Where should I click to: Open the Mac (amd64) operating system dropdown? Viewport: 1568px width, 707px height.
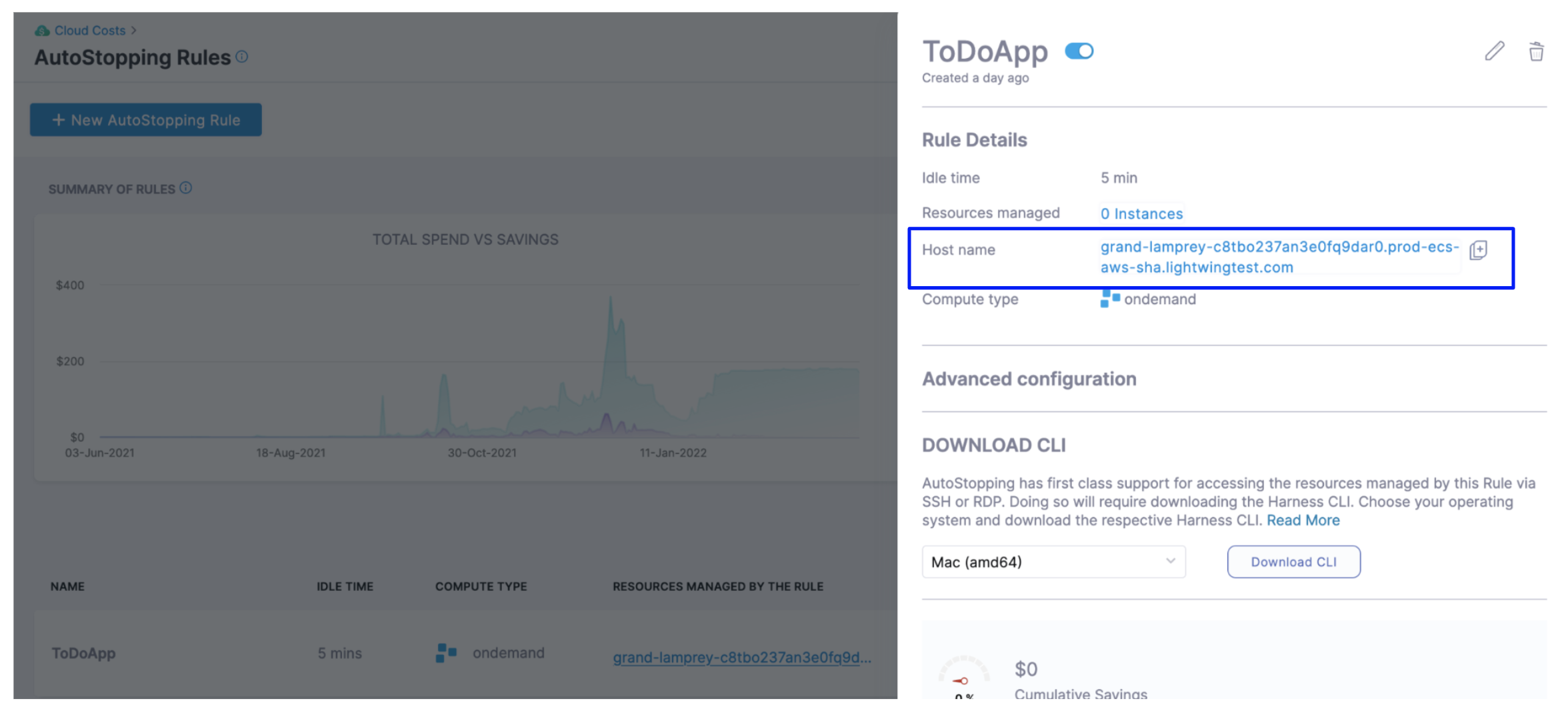tap(1053, 562)
